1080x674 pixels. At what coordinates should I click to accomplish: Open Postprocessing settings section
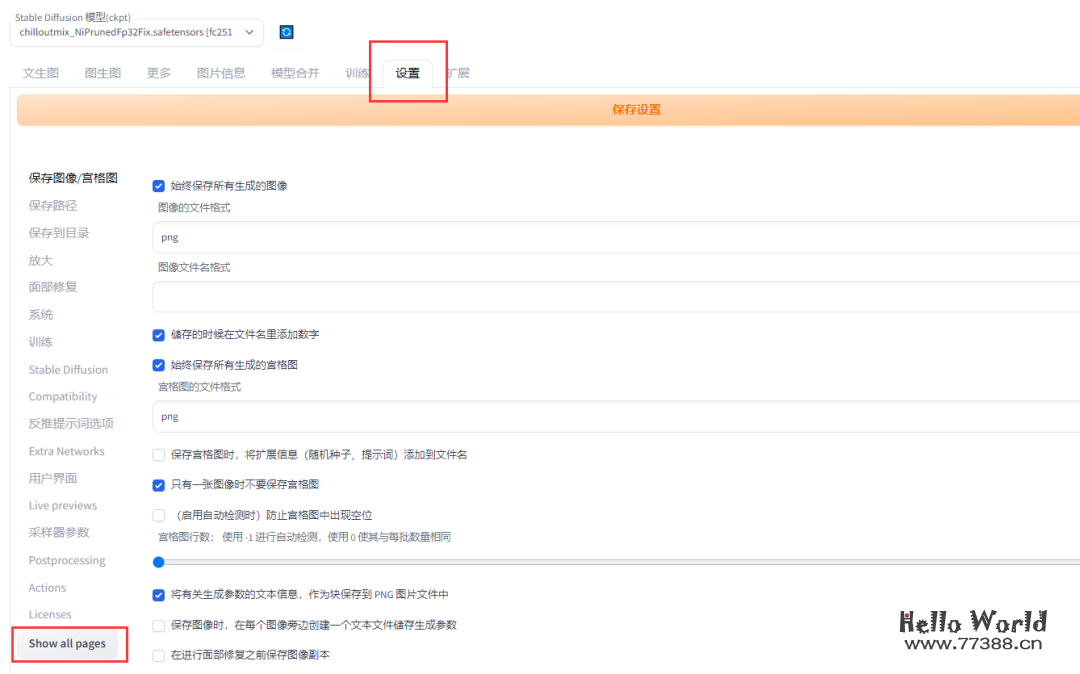[67, 560]
